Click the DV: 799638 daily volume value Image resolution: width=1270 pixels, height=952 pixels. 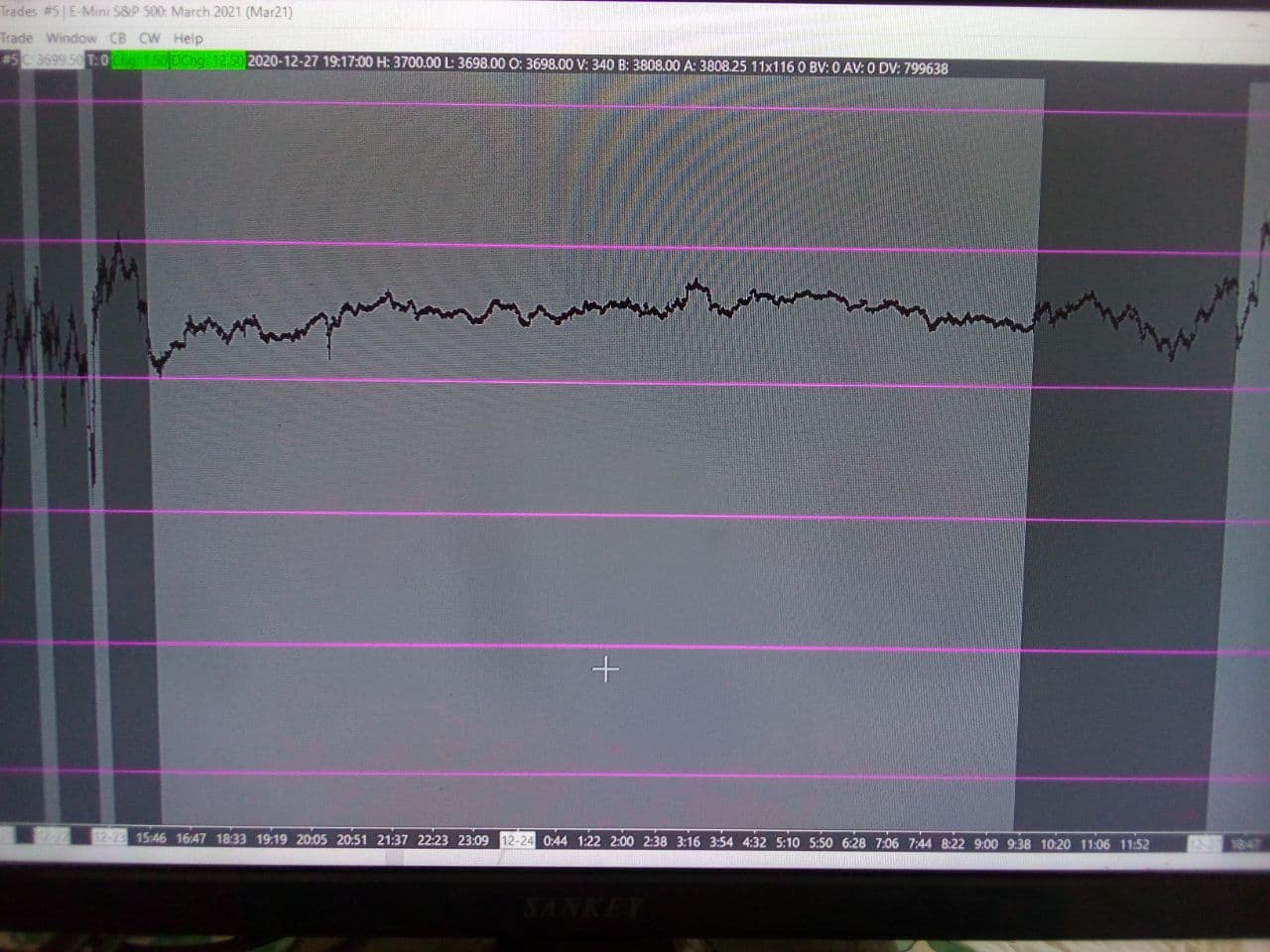coord(912,68)
